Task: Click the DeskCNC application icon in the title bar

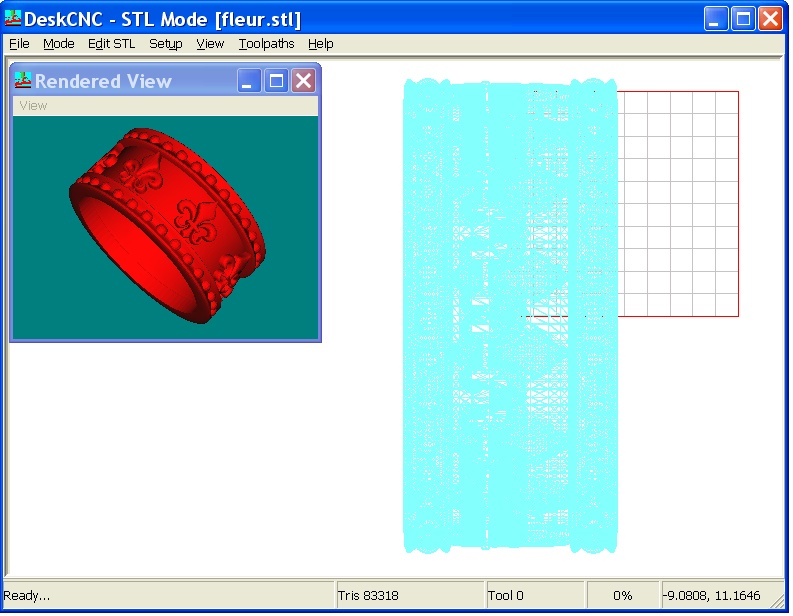Action: coord(13,19)
